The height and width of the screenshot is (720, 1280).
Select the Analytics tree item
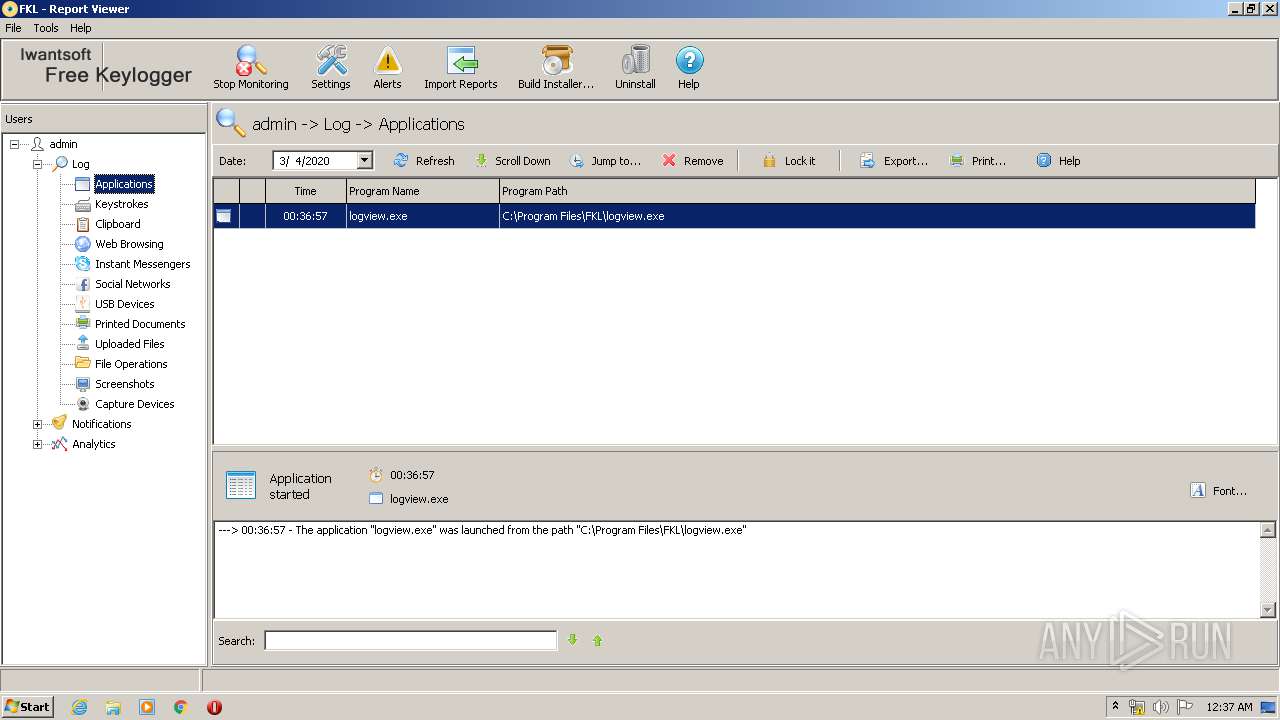click(94, 444)
